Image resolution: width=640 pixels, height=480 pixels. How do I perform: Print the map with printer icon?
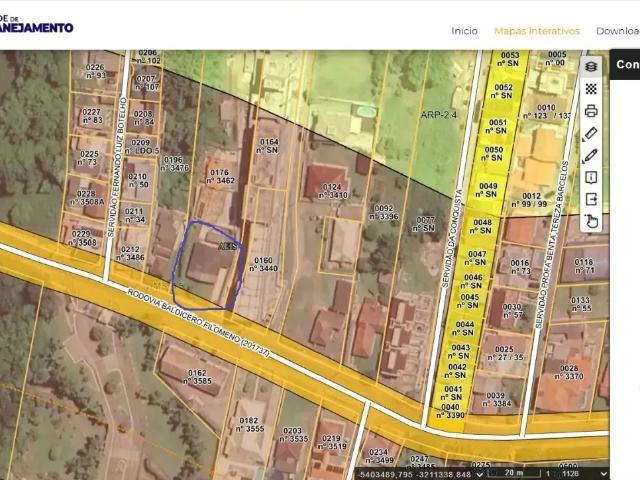[x=591, y=111]
